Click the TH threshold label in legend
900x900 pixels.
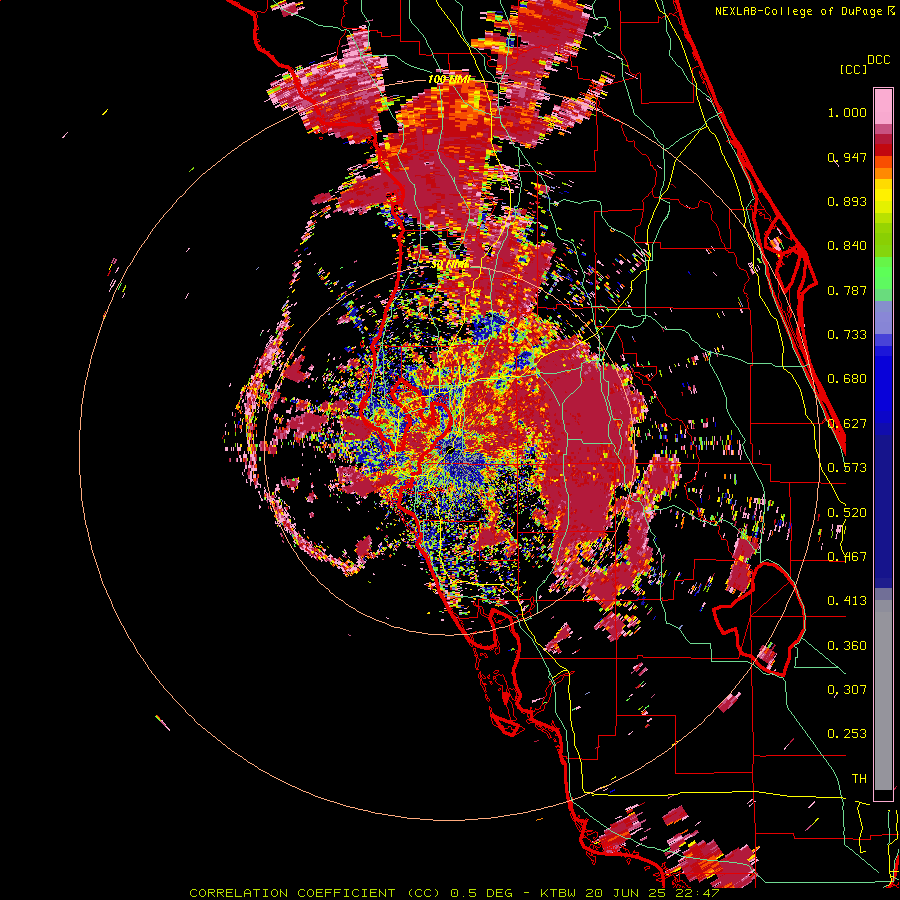(859, 779)
